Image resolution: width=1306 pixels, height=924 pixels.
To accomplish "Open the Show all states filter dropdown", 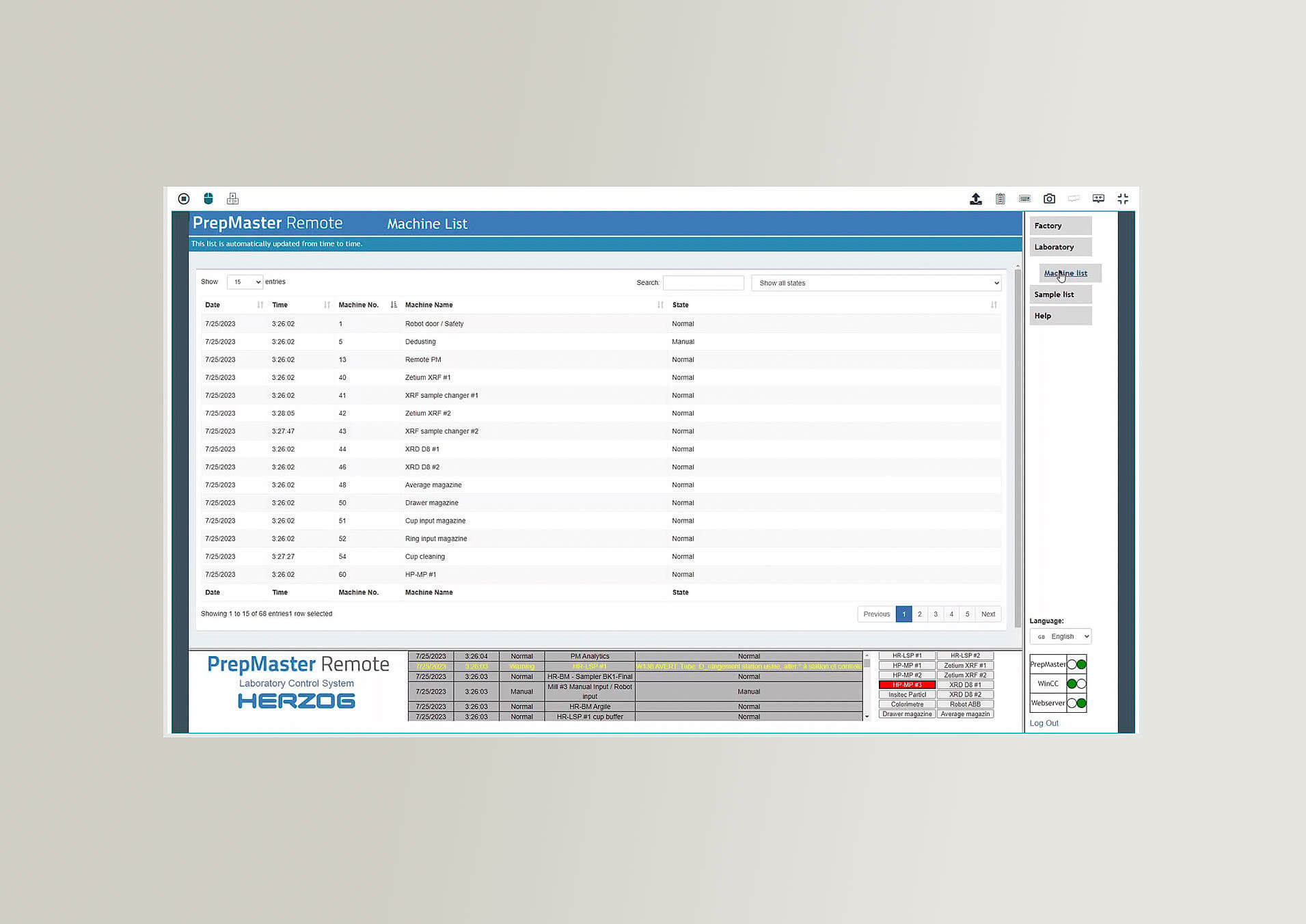I will pyautogui.click(x=876, y=283).
